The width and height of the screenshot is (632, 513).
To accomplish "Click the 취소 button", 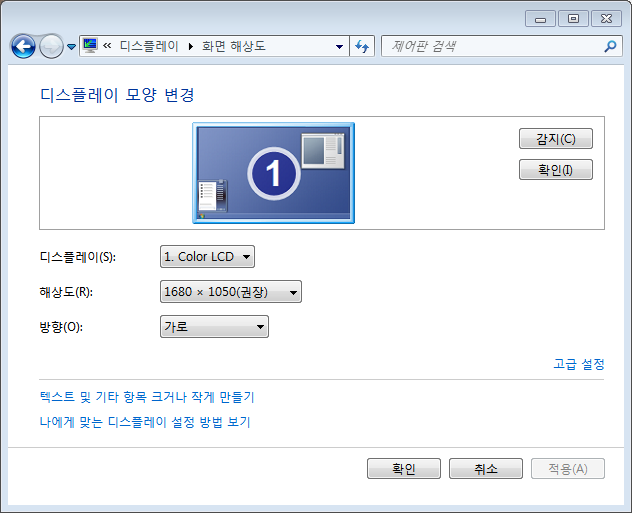I will tap(486, 469).
